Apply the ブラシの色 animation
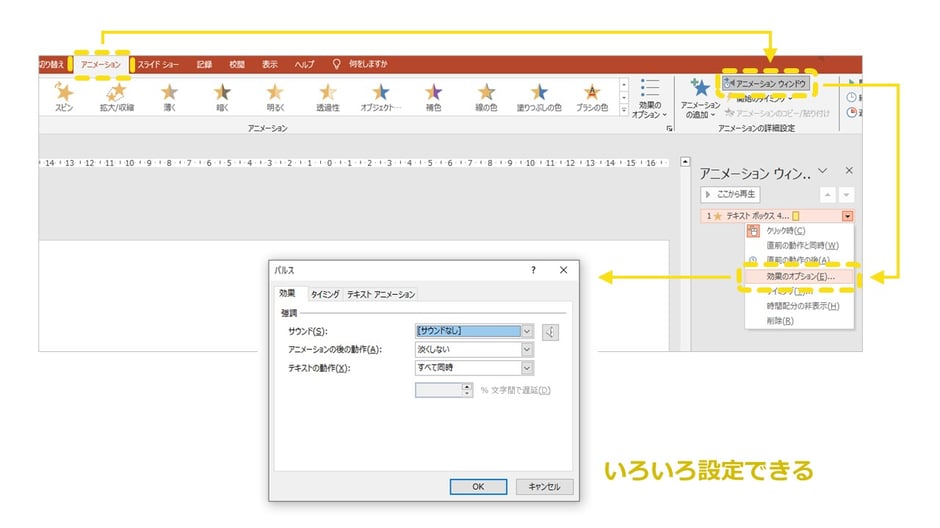The height and width of the screenshot is (528, 940). point(593,93)
